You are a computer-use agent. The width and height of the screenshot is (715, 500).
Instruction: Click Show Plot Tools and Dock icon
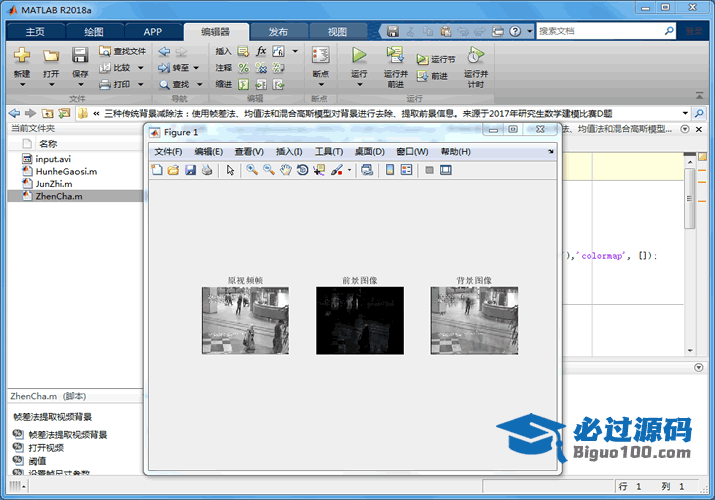click(x=446, y=170)
